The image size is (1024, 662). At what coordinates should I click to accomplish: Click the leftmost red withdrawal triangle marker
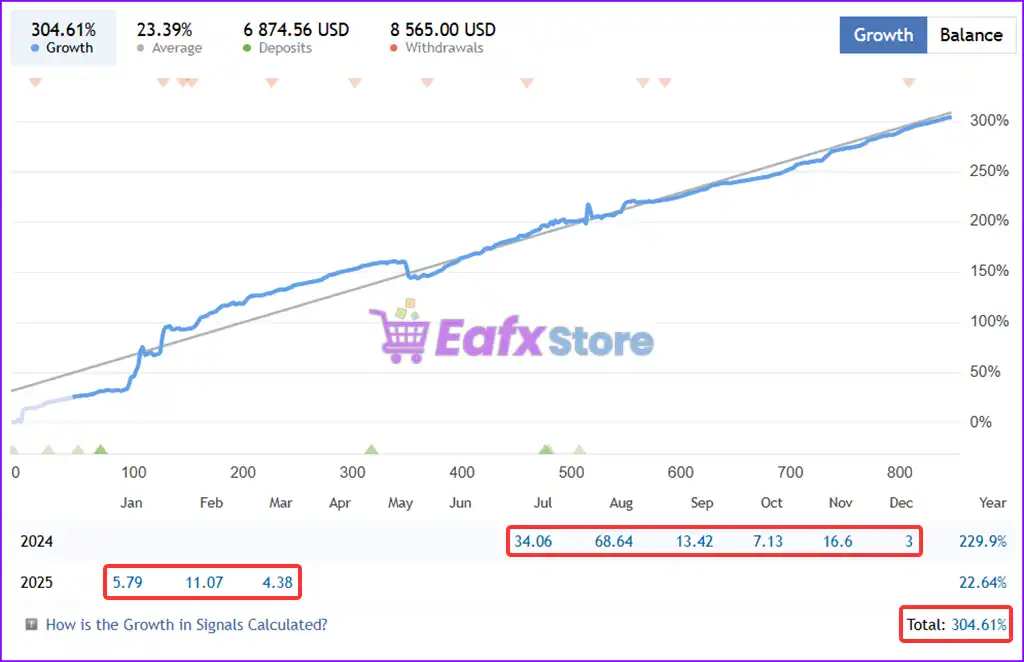(35, 82)
